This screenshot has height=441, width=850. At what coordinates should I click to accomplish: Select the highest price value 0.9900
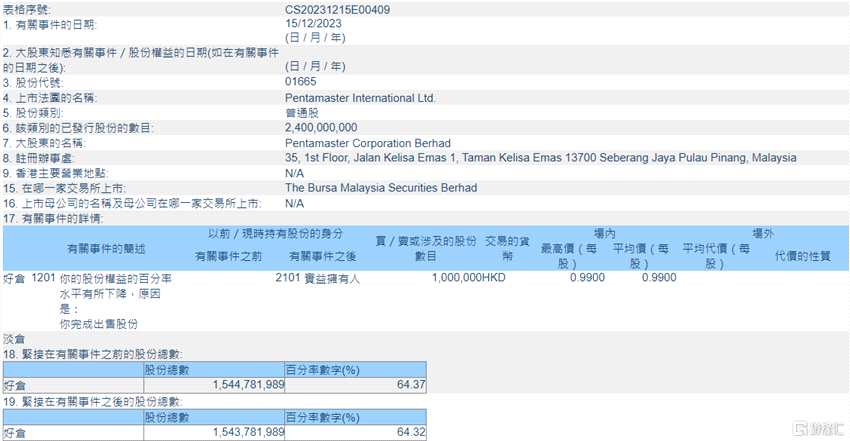588,278
